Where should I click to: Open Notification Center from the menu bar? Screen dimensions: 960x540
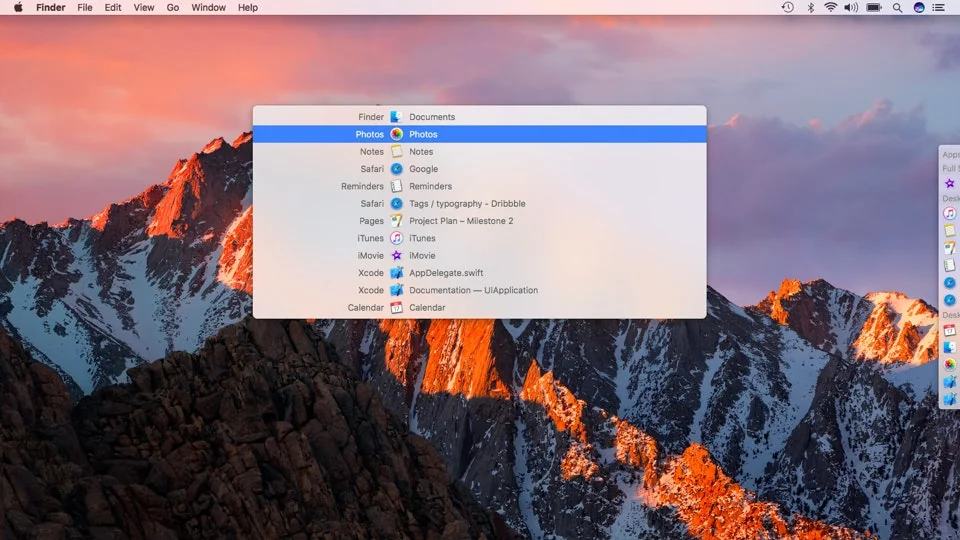click(941, 7)
